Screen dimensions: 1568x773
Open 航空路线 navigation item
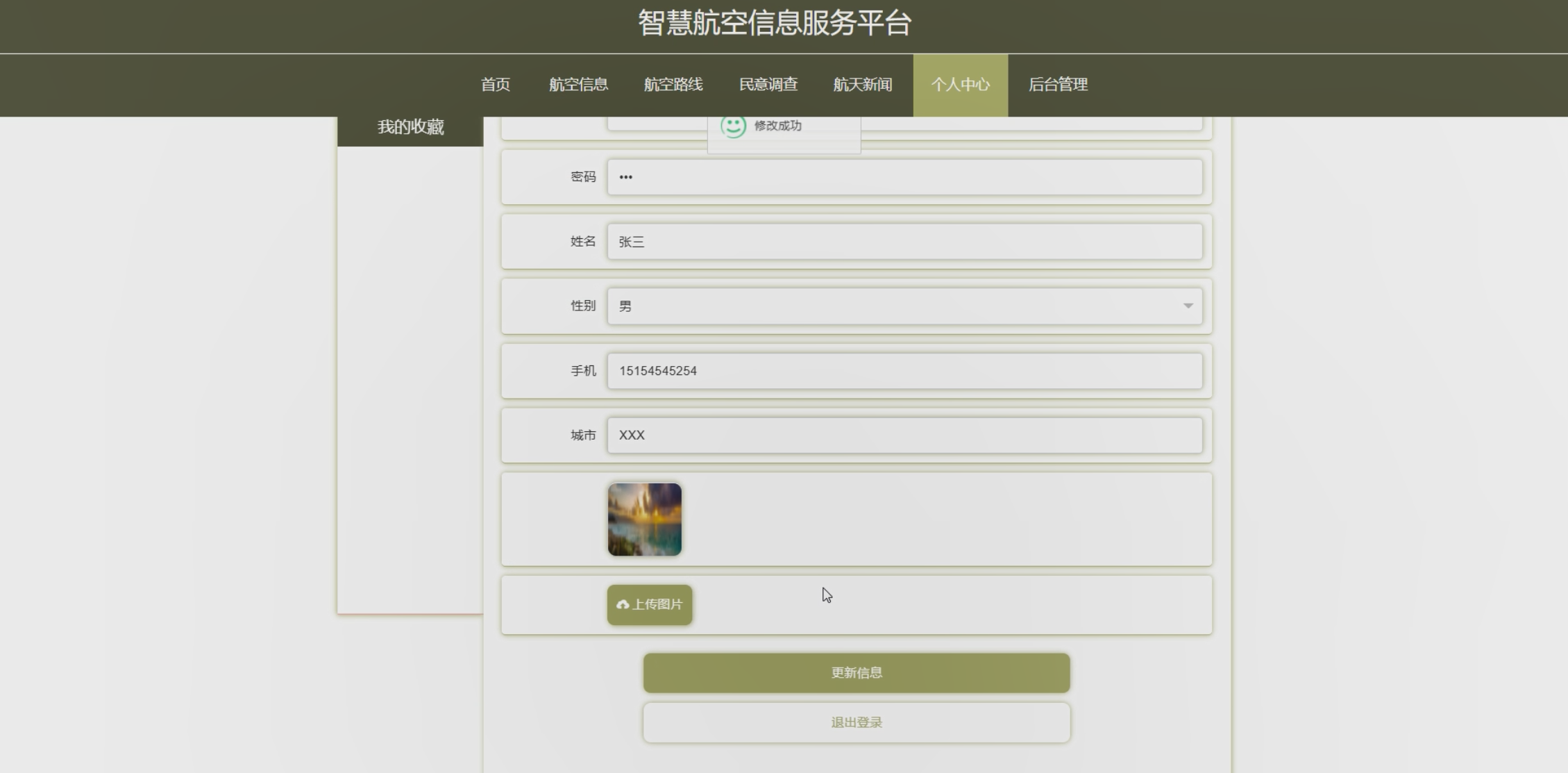point(673,85)
